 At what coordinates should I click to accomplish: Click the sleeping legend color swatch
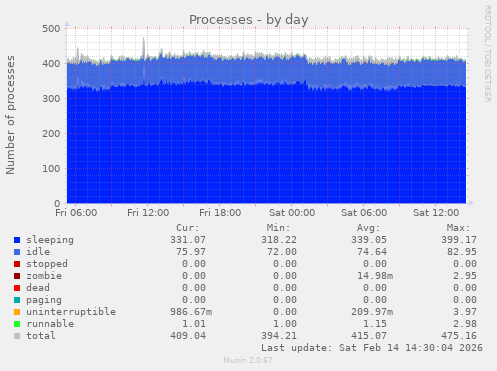click(x=17, y=240)
